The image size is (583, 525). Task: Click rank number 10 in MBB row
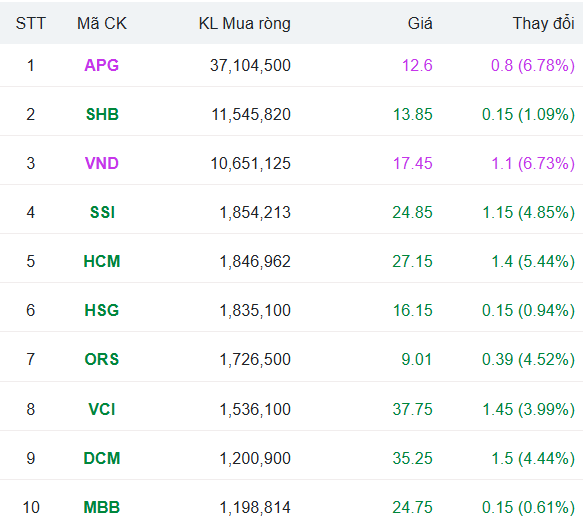tap(31, 508)
